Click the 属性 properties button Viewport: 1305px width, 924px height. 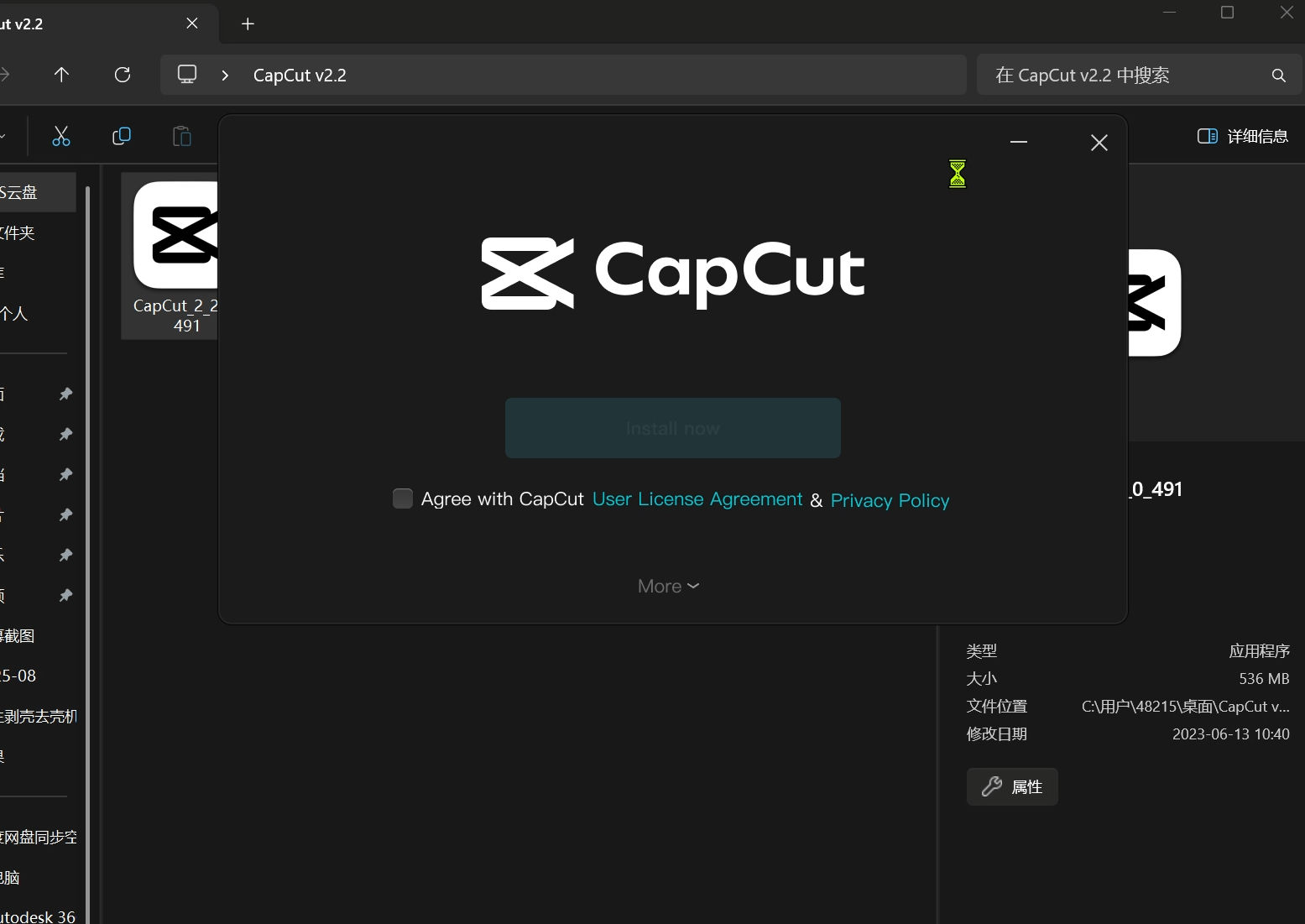tap(1012, 786)
